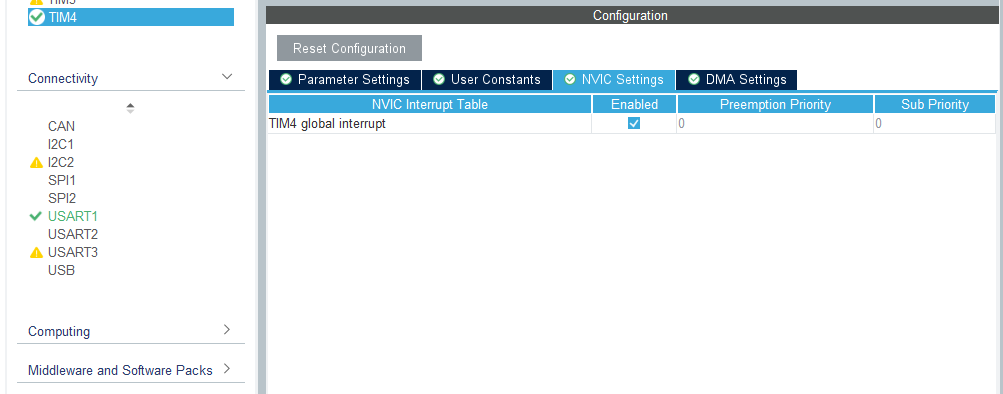Switch to the NVIC Settings tab
This screenshot has height=394, width=1003.
[614, 80]
